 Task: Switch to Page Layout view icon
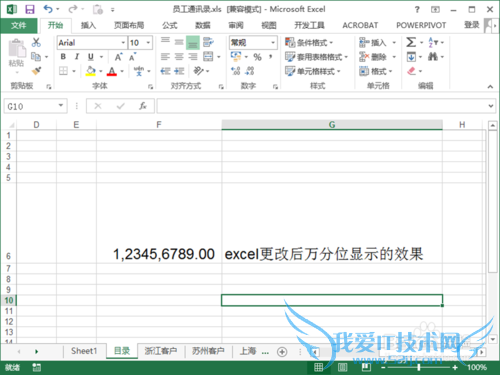point(342,367)
